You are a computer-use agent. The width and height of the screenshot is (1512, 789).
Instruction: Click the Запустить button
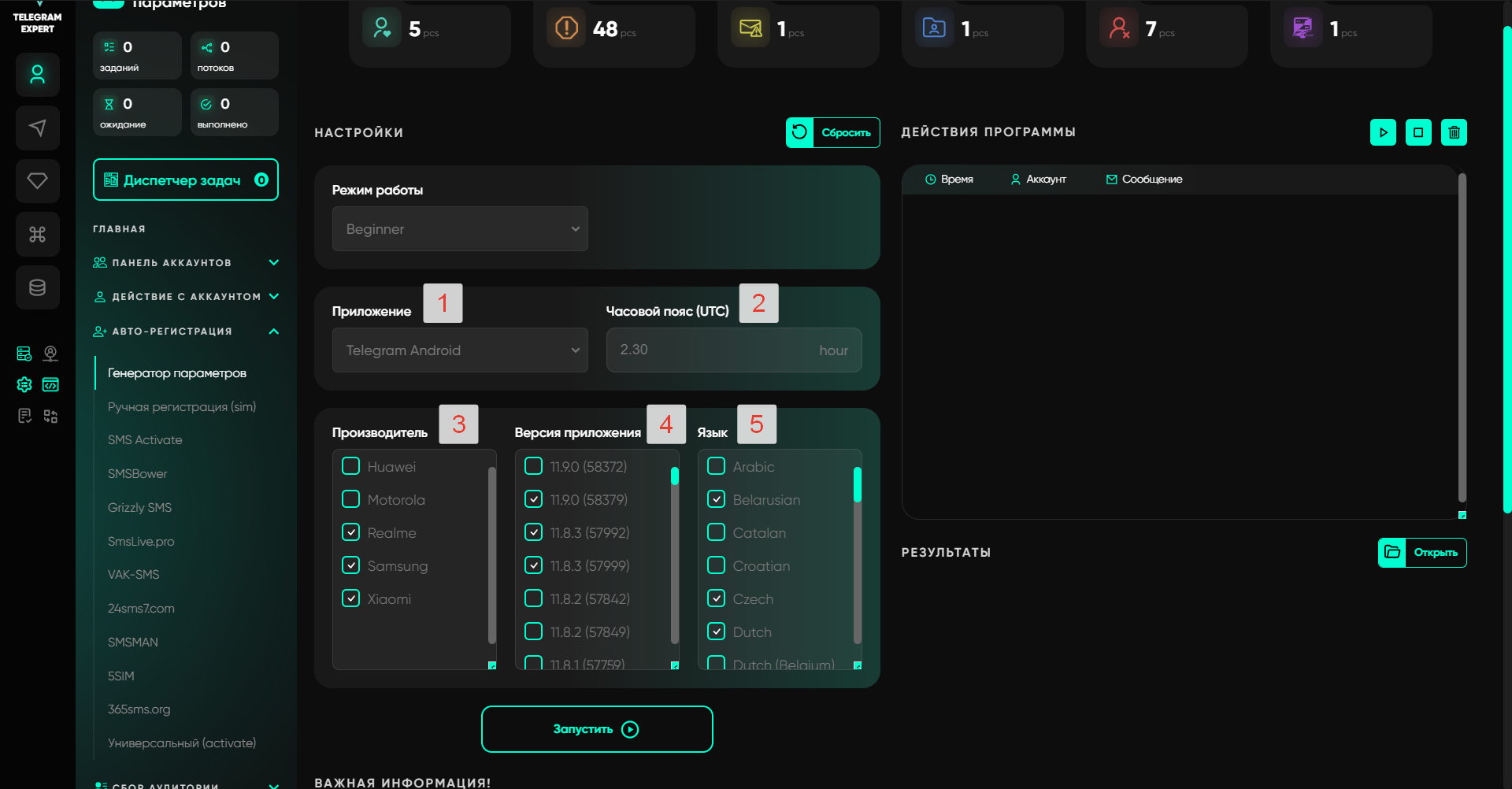pos(597,729)
